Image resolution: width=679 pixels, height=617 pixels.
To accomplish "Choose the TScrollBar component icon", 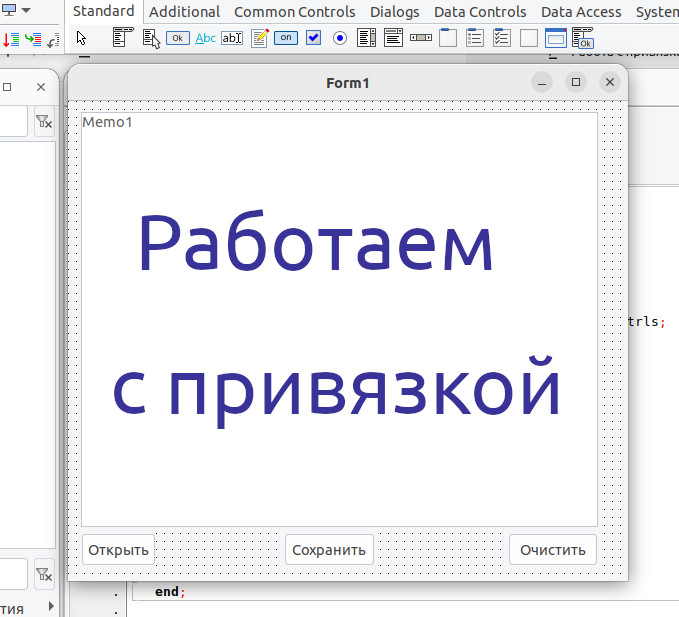I will click(421, 38).
